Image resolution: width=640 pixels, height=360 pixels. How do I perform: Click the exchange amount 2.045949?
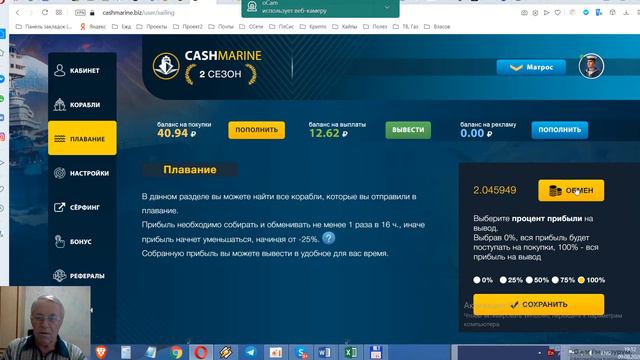pos(495,190)
